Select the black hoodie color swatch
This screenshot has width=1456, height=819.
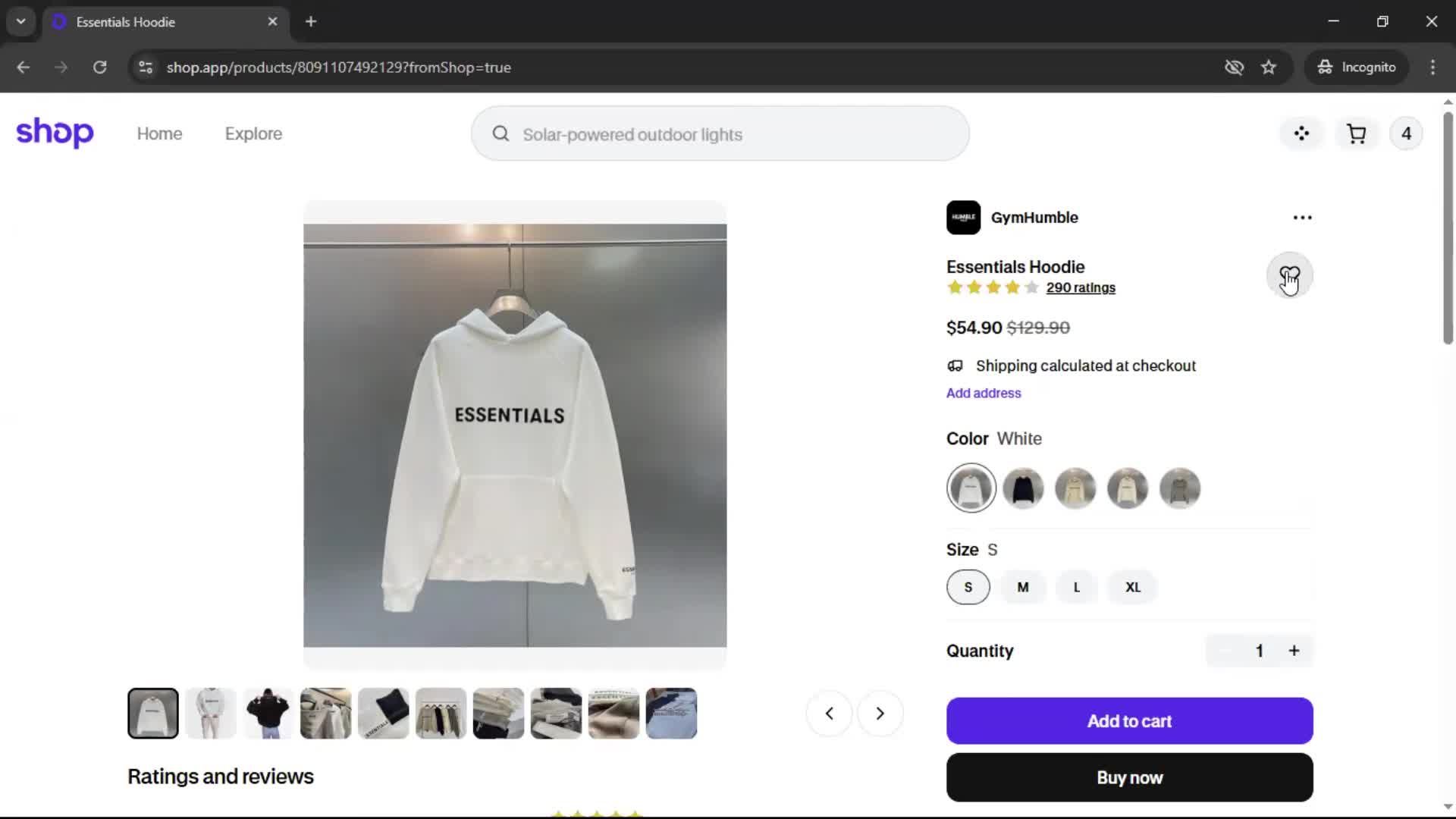pyautogui.click(x=1023, y=488)
